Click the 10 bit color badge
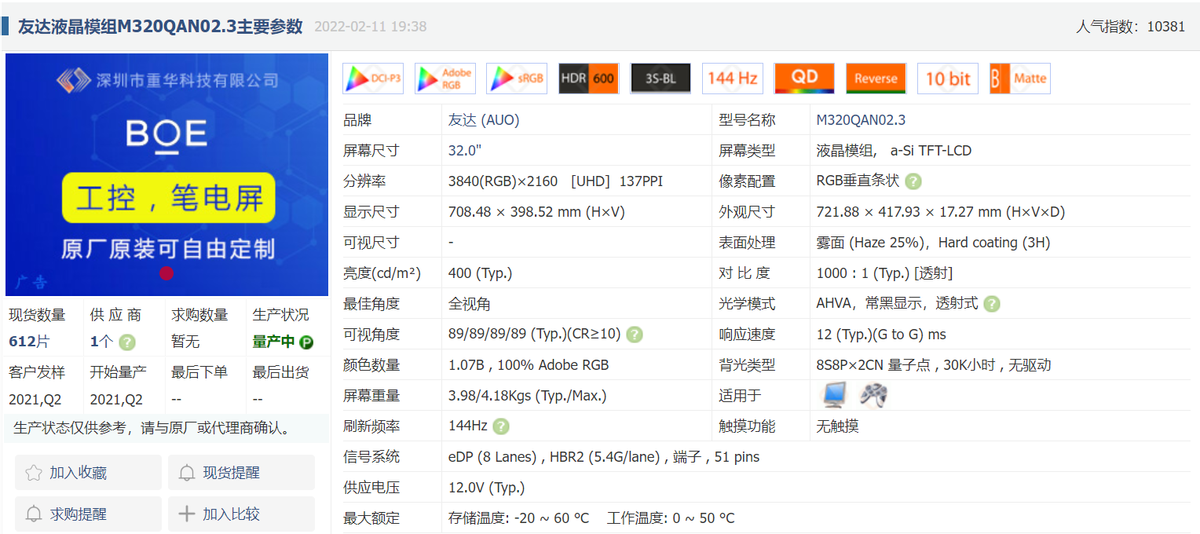Image resolution: width=1200 pixels, height=534 pixels. 948,79
